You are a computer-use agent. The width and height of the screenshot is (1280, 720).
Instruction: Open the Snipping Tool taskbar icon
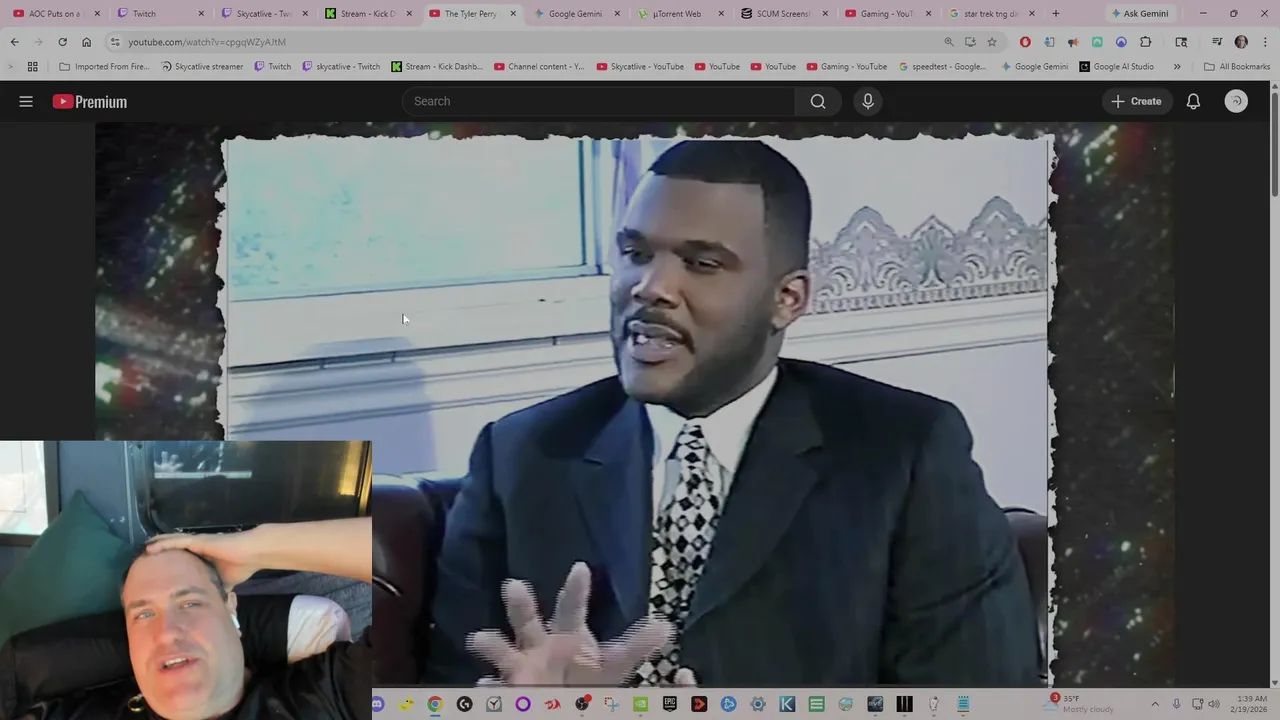(611, 705)
